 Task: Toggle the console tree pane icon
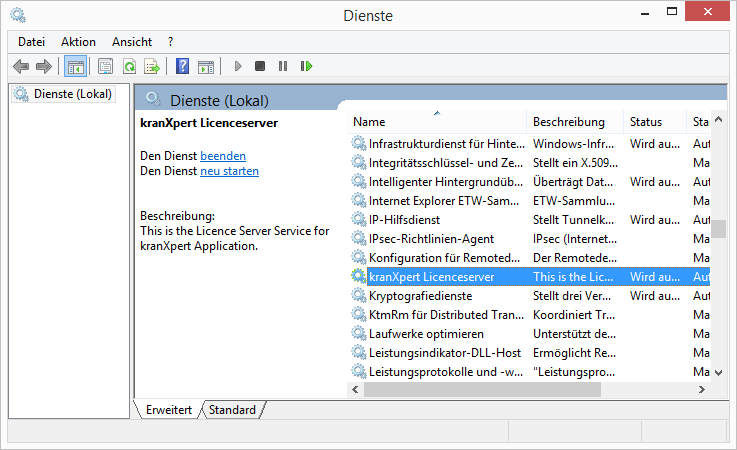click(74, 66)
